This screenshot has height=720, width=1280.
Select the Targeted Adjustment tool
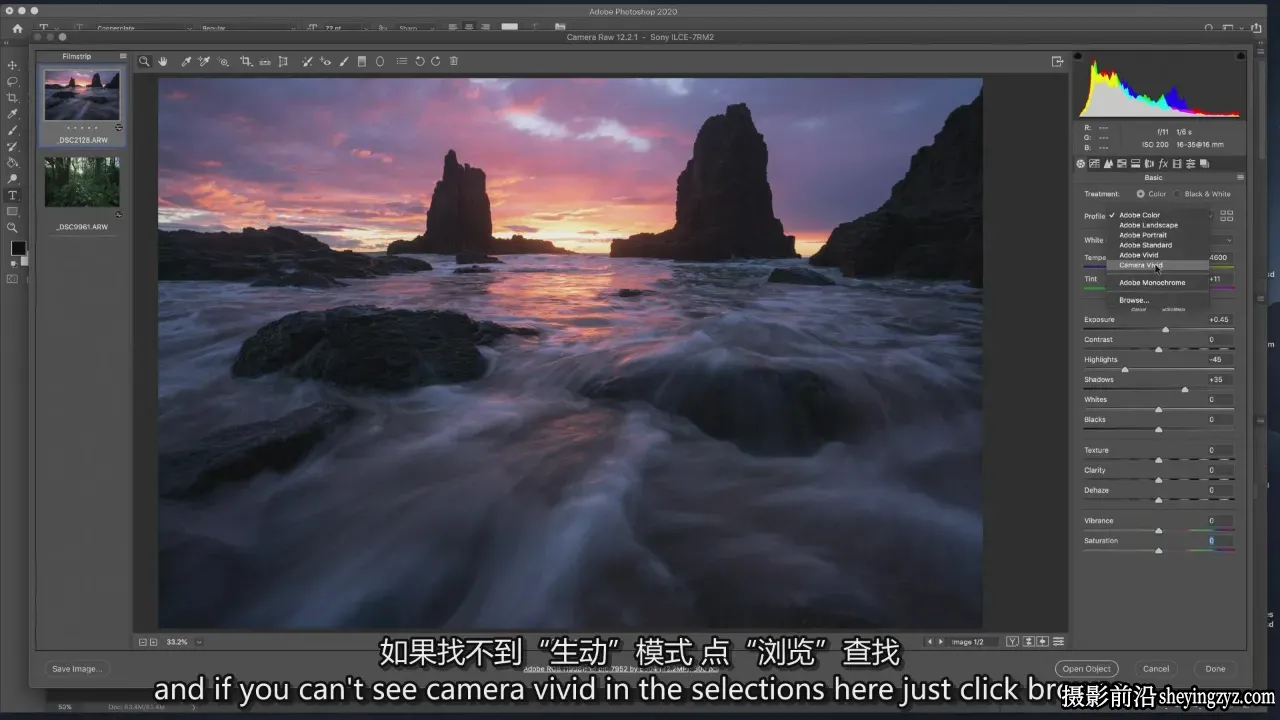coord(223,61)
